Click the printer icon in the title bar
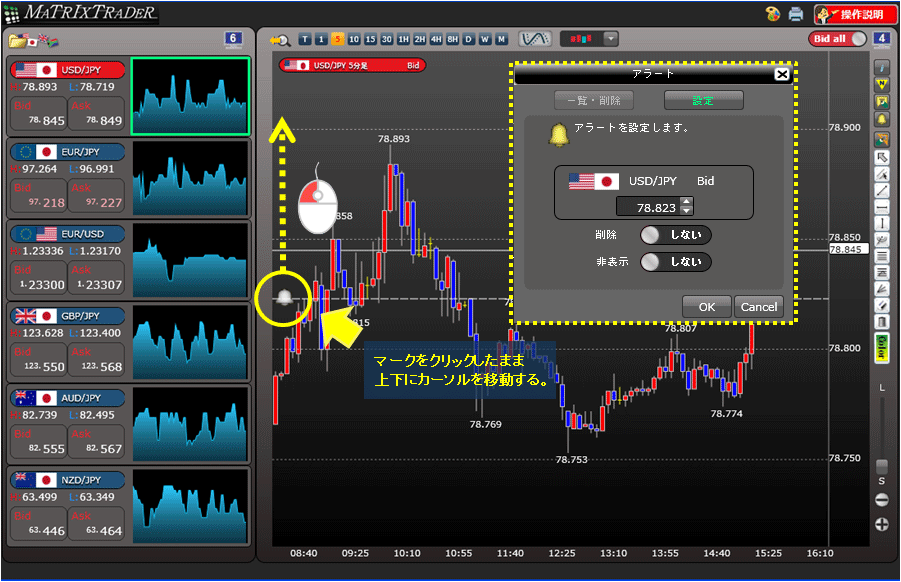 point(795,14)
